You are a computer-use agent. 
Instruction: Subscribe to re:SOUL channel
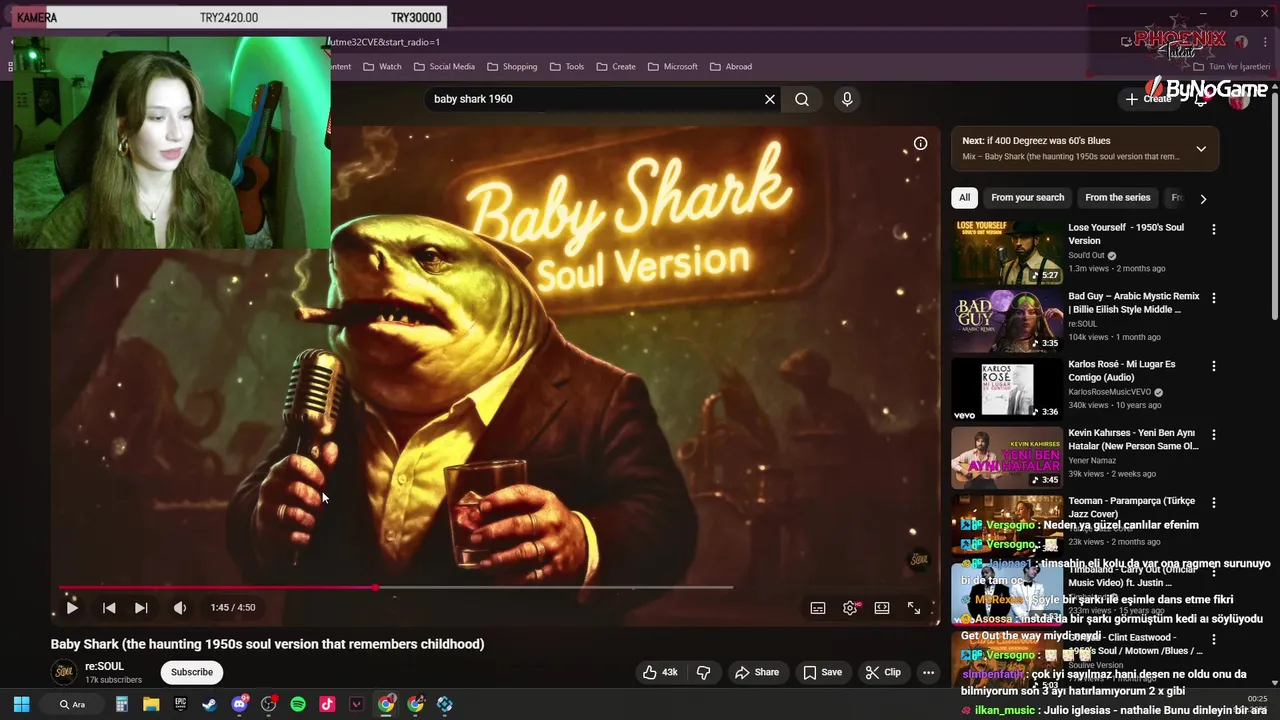[192, 672]
